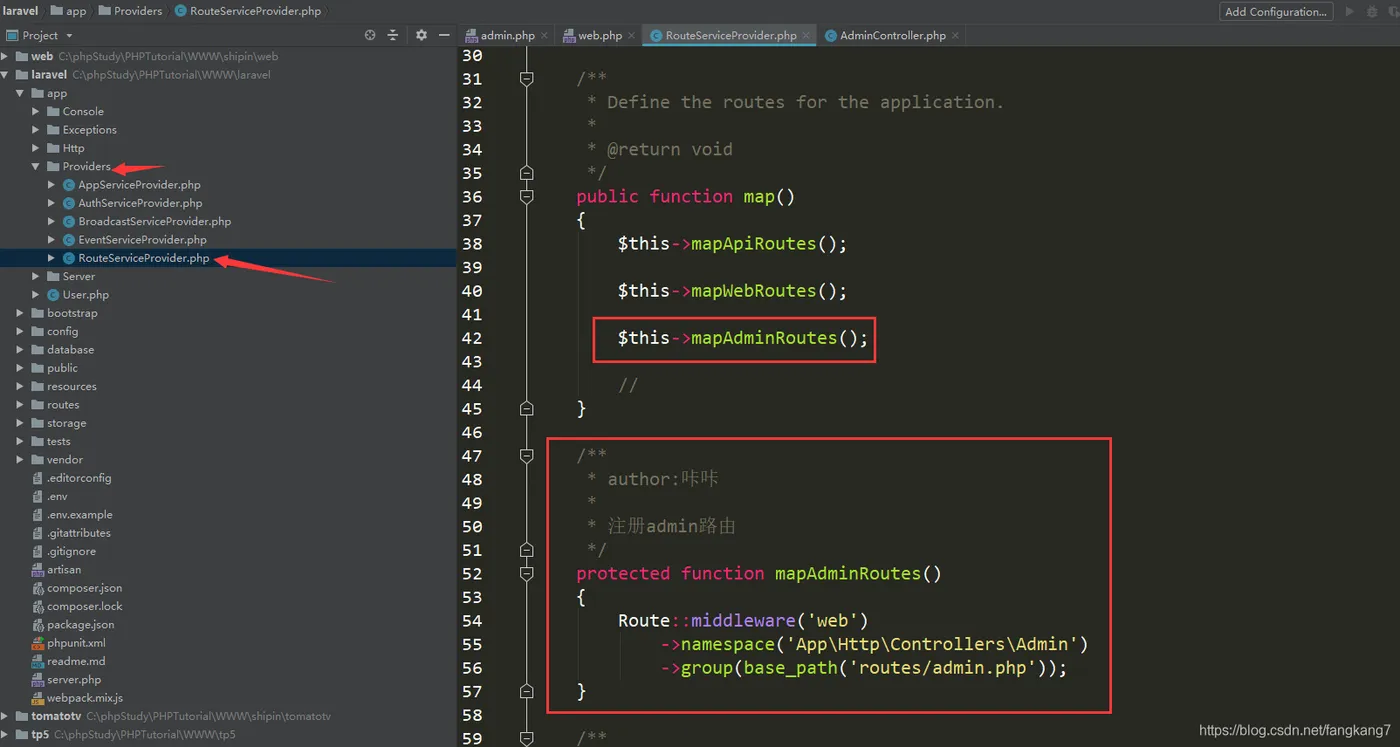The image size is (1400, 747).
Task: Close the AdminController.php tab
Action: tap(956, 35)
